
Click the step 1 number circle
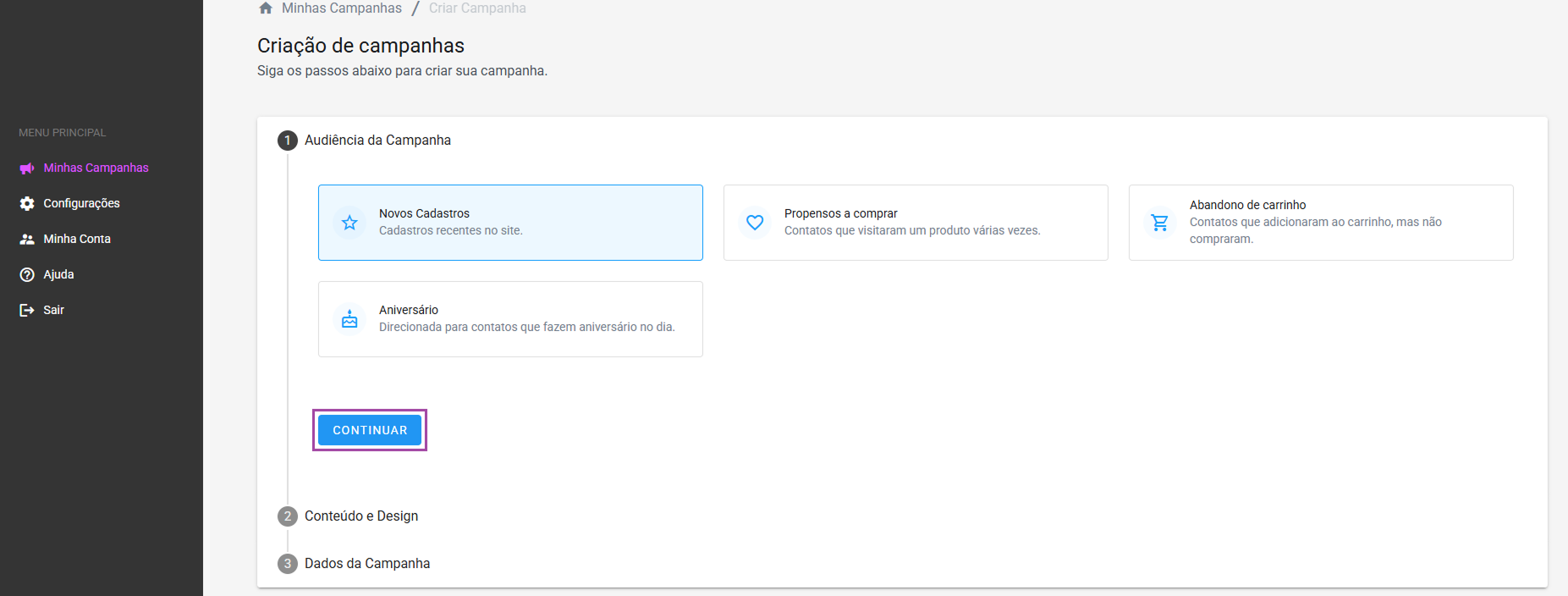pos(288,141)
